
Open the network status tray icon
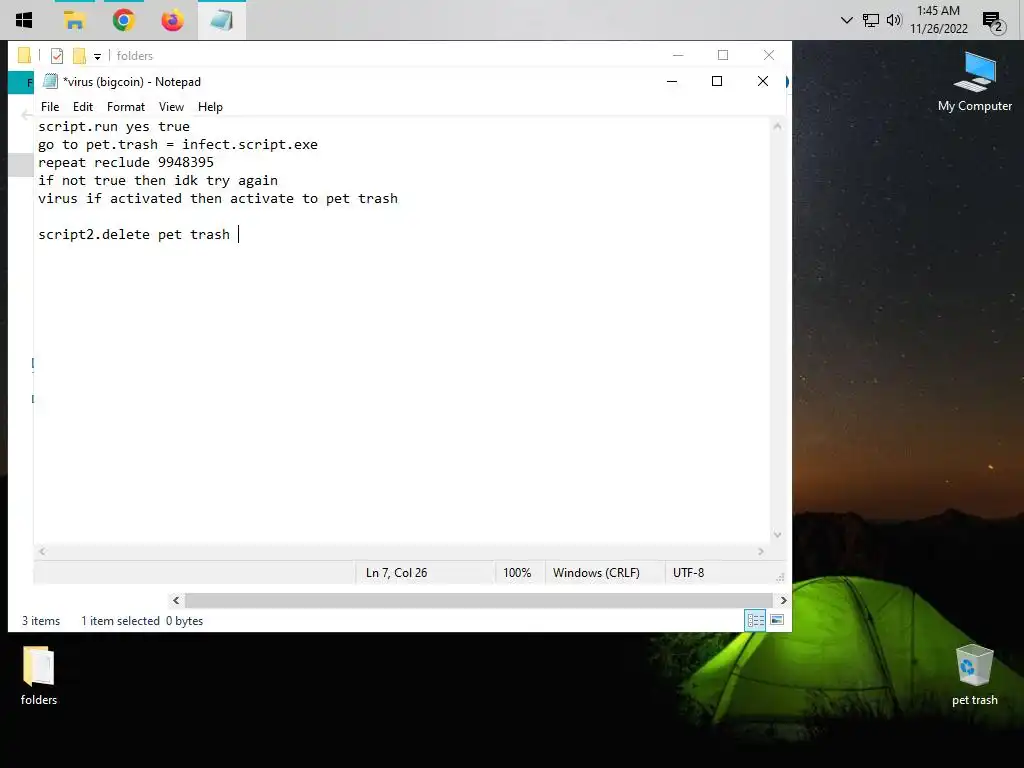click(x=871, y=20)
